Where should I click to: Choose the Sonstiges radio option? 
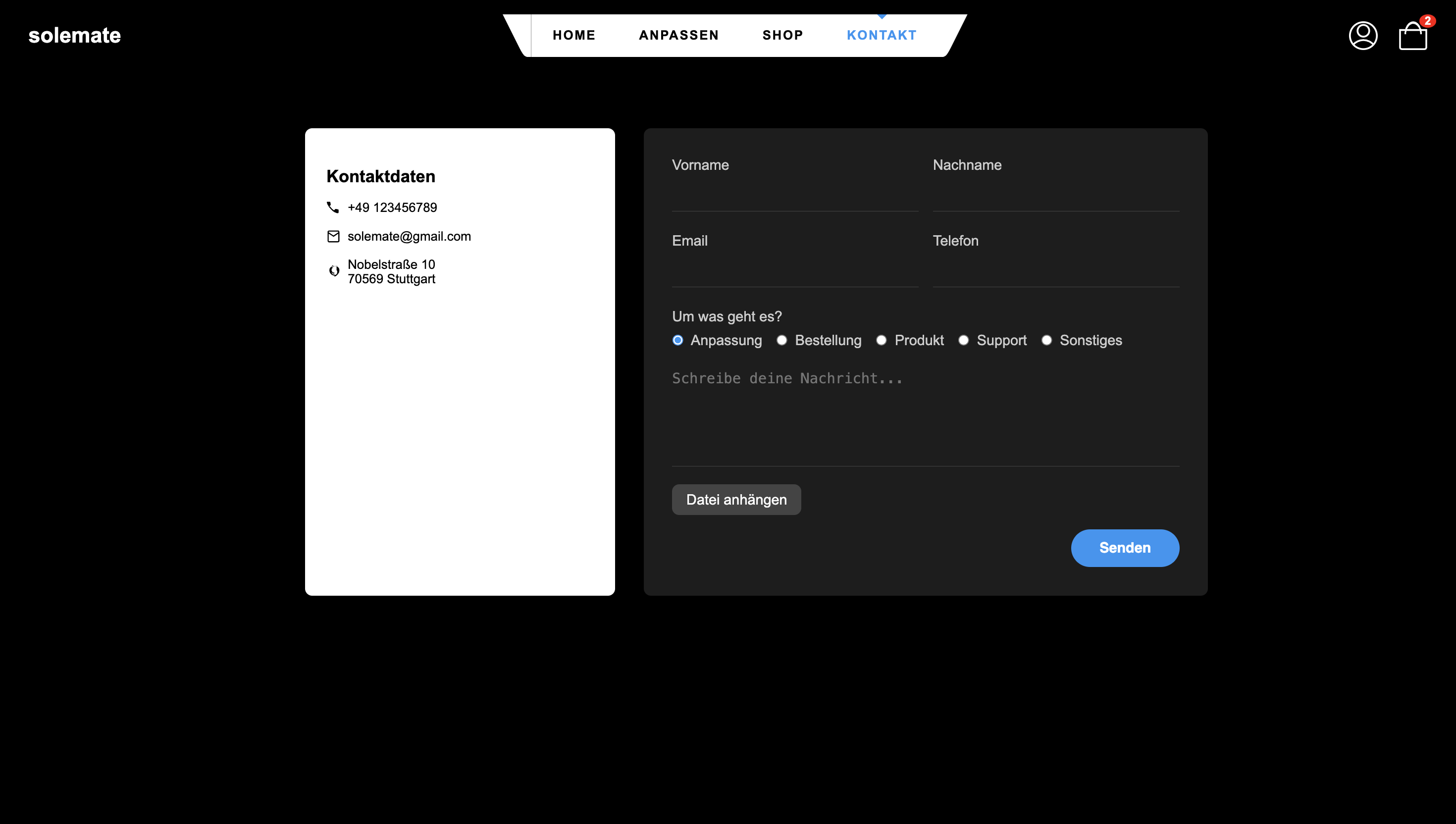pyautogui.click(x=1046, y=340)
